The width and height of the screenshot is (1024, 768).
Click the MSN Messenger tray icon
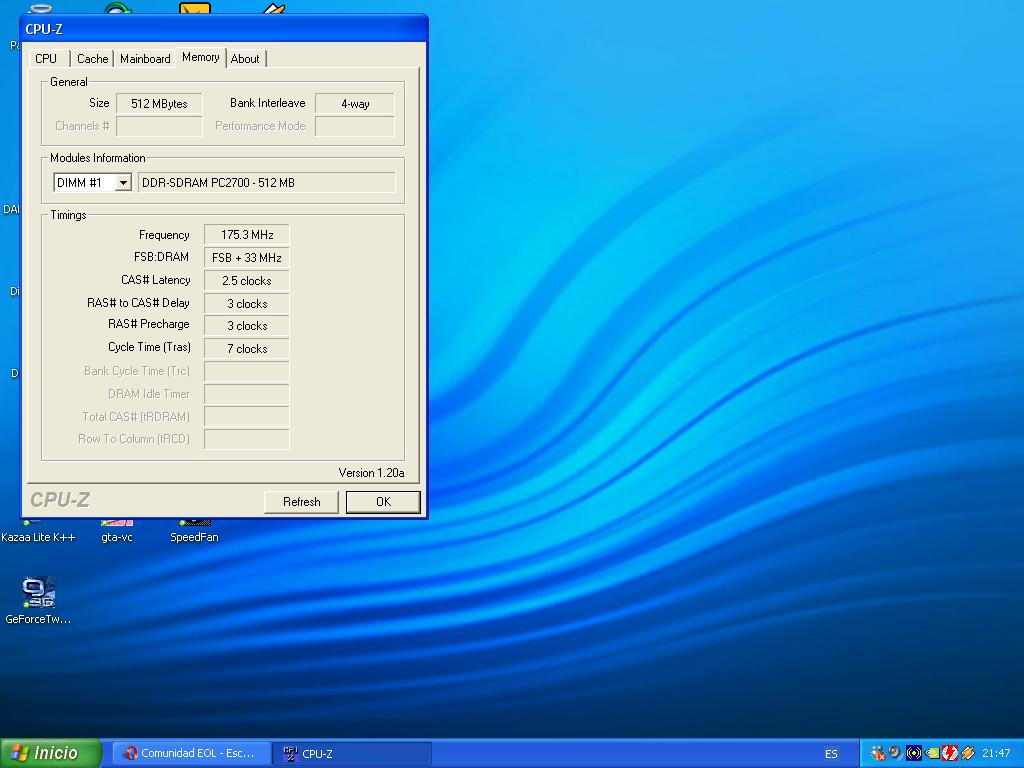click(x=877, y=753)
